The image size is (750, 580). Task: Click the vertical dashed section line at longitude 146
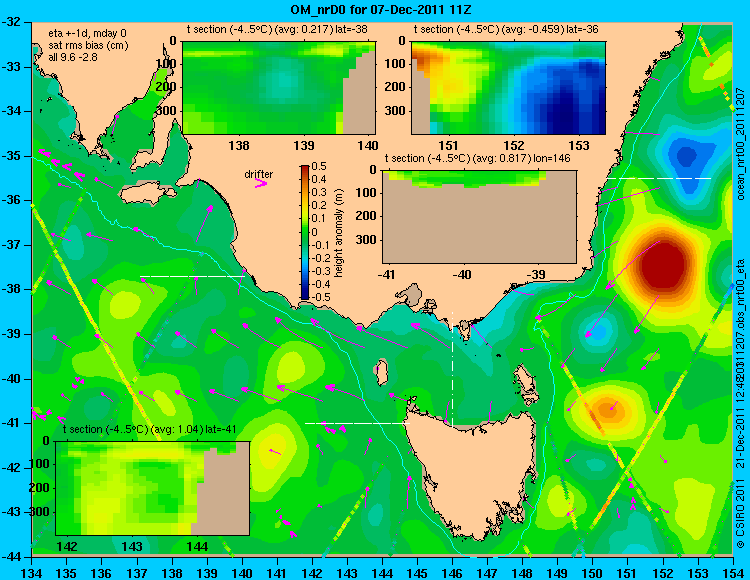[452, 369]
